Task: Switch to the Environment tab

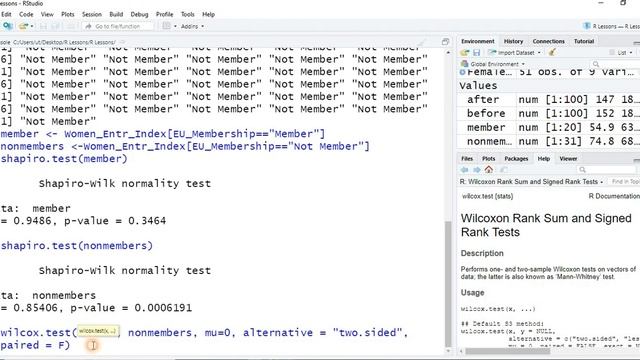Action: (x=478, y=41)
